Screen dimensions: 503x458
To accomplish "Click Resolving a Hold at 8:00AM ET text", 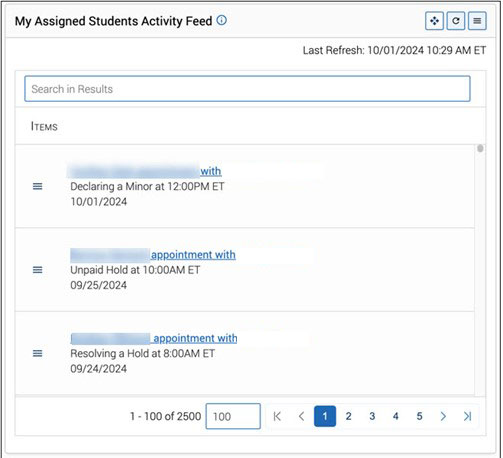I will point(143,353).
